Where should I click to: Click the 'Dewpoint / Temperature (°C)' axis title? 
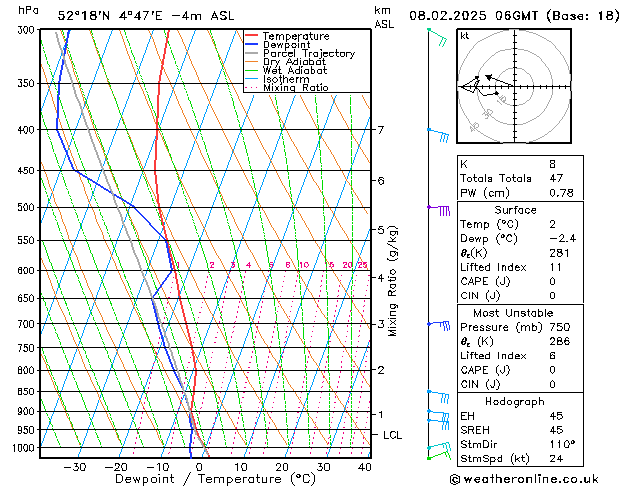pyautogui.click(x=215, y=479)
